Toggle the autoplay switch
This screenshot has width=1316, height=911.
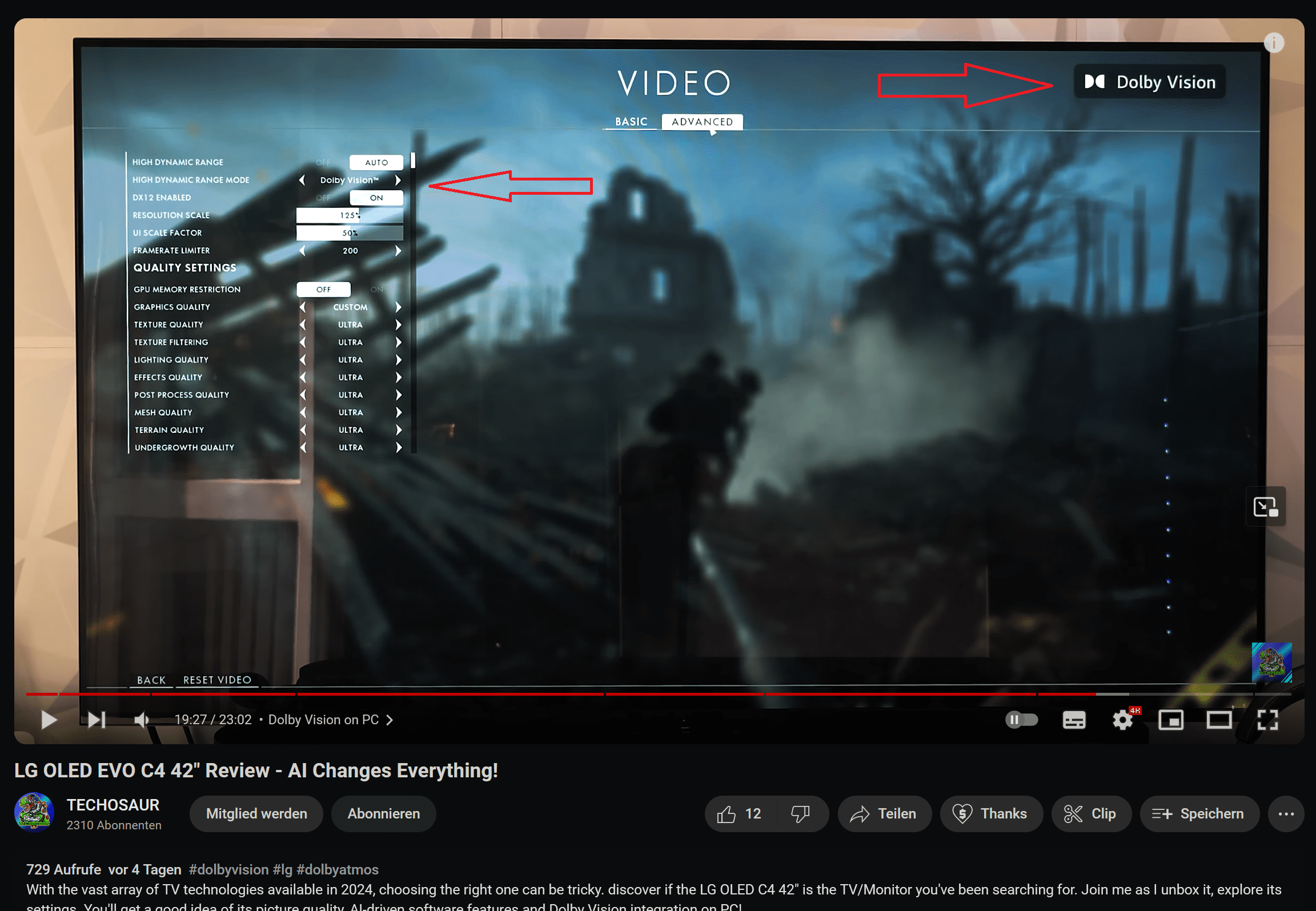point(1021,720)
